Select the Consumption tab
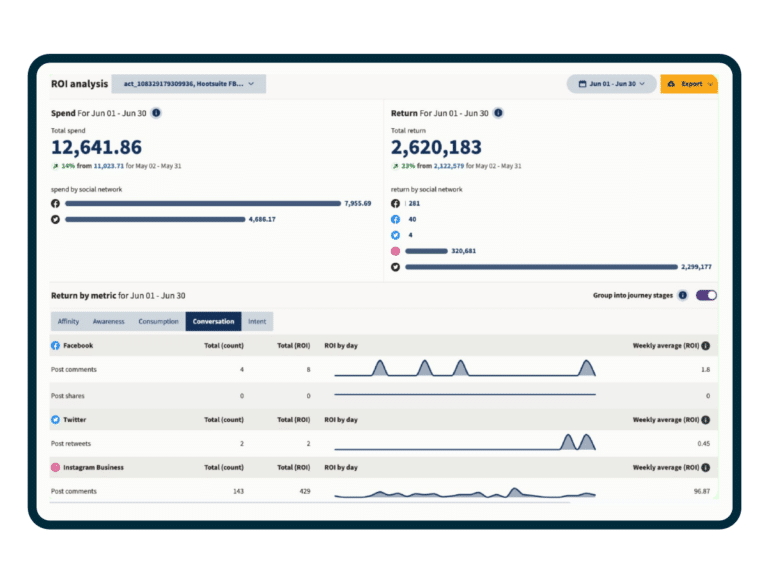The height and width of the screenshot is (576, 768). [x=158, y=322]
